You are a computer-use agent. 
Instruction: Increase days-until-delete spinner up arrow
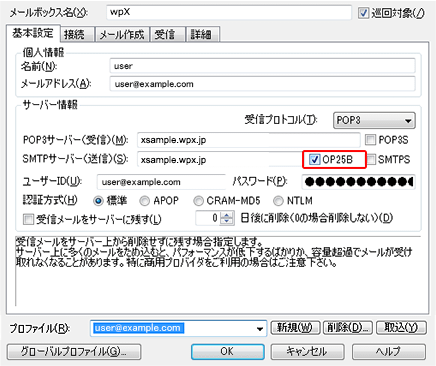227,215
